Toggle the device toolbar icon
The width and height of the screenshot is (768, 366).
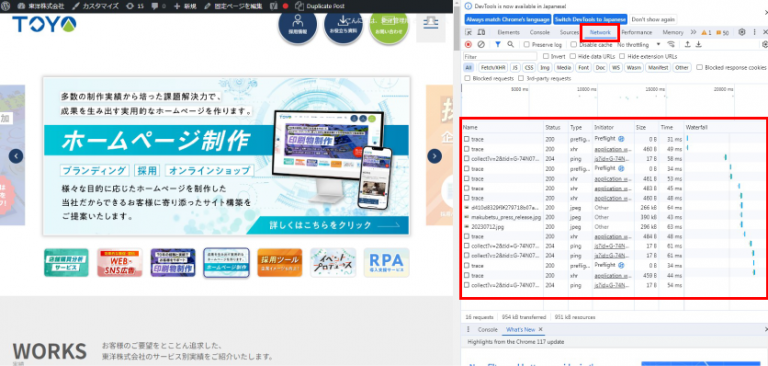click(x=481, y=32)
